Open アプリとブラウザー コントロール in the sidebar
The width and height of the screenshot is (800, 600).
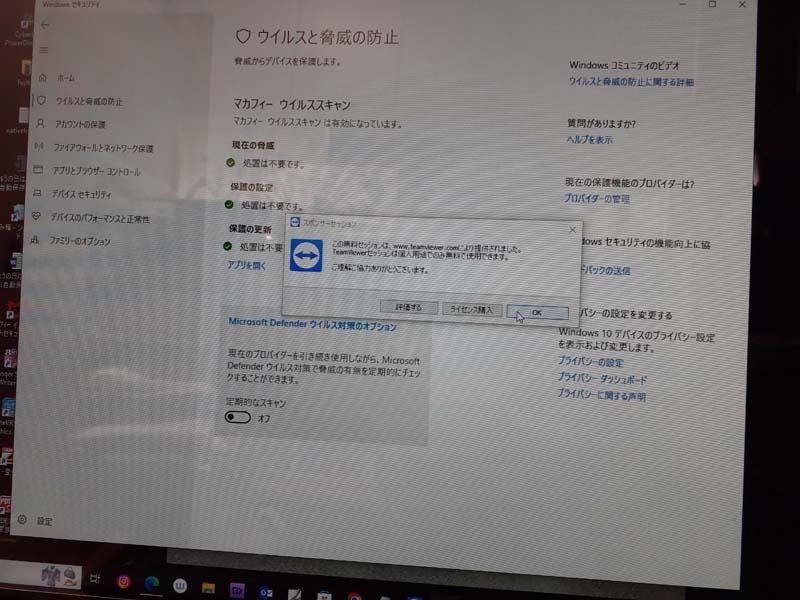tap(87, 170)
